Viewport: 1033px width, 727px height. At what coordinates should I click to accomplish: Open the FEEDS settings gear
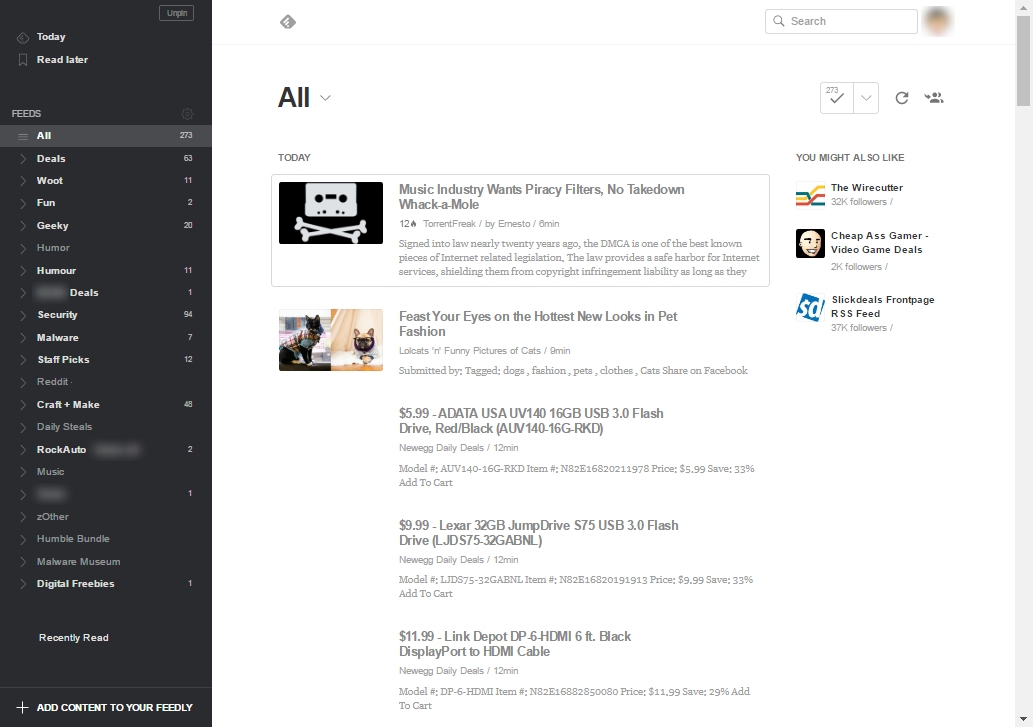[x=187, y=113]
